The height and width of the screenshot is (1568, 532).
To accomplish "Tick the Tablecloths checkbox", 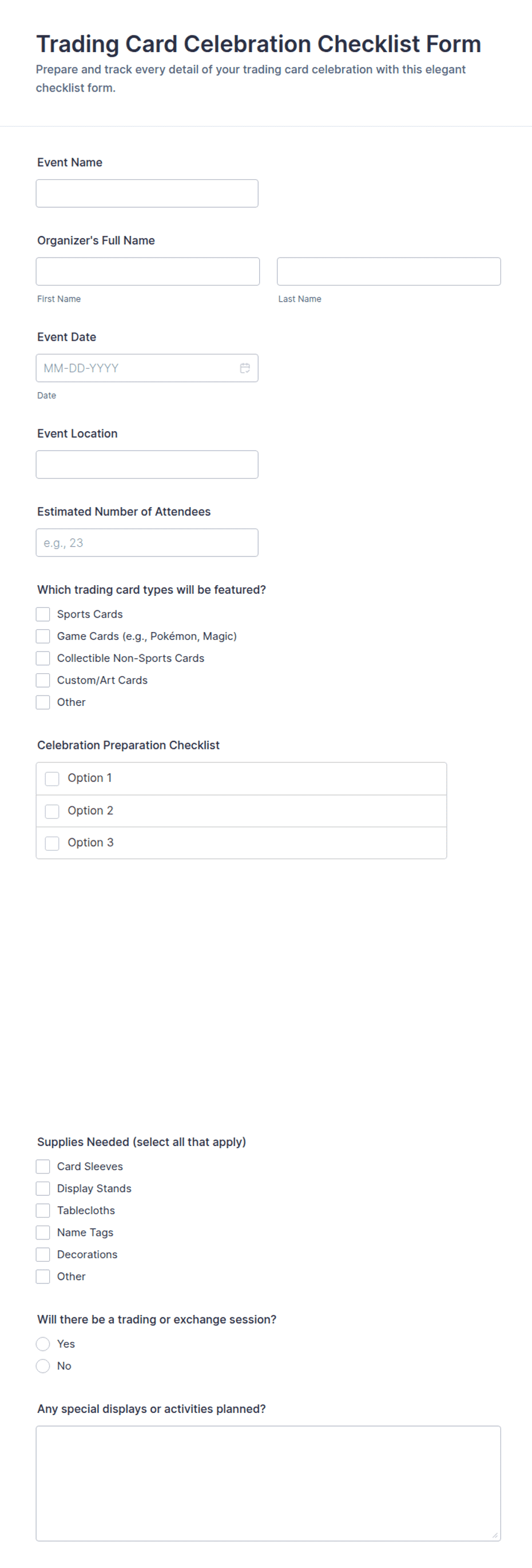I will pyautogui.click(x=42, y=1210).
